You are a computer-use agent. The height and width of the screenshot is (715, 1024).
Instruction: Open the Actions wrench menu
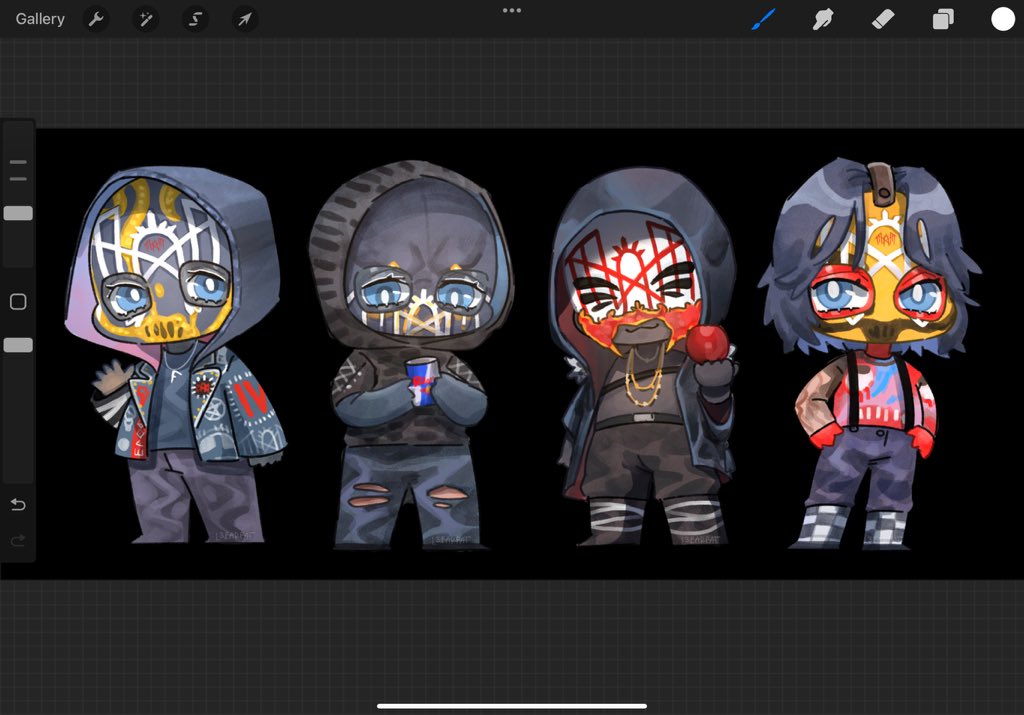coord(96,19)
